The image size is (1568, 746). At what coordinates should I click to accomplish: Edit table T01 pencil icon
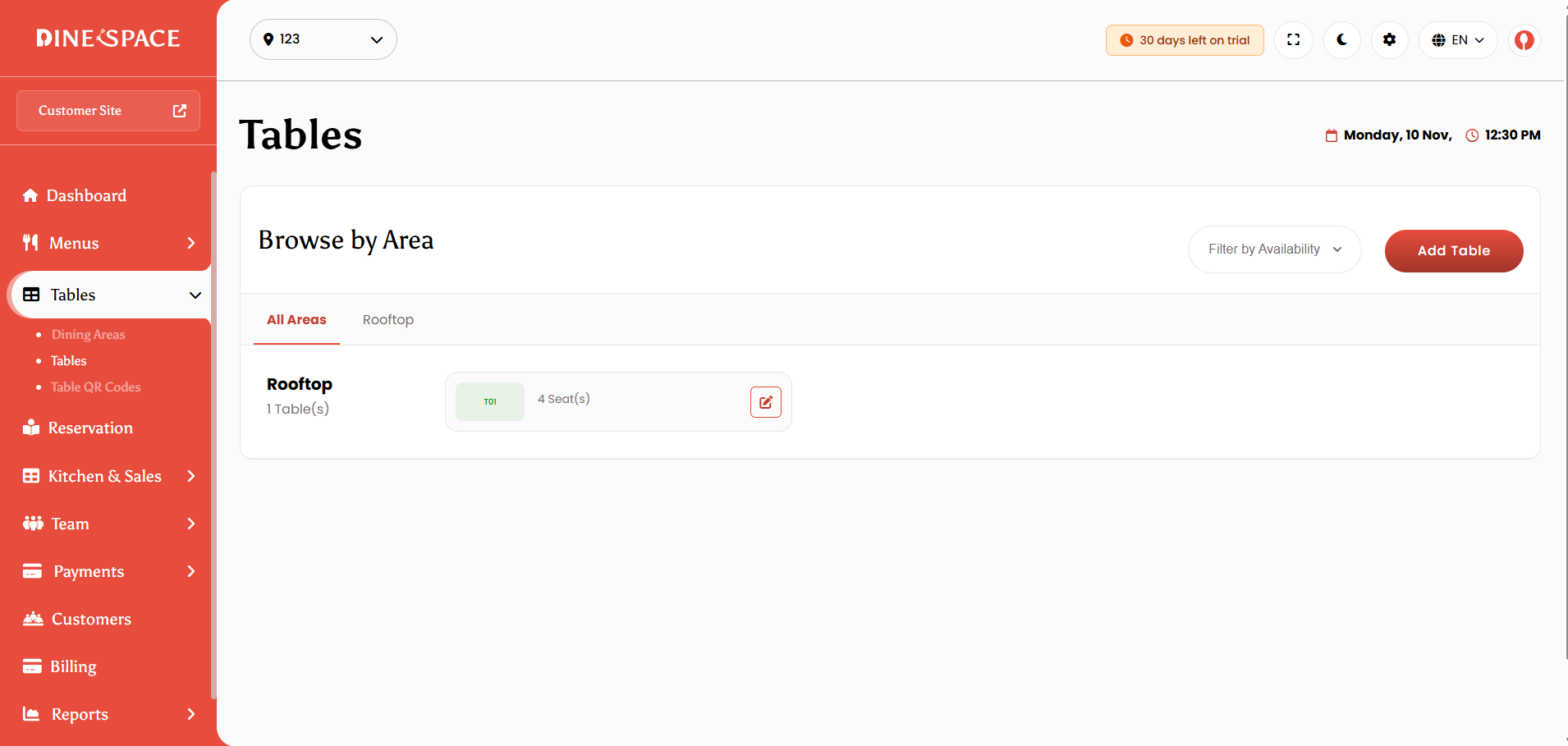pos(765,402)
